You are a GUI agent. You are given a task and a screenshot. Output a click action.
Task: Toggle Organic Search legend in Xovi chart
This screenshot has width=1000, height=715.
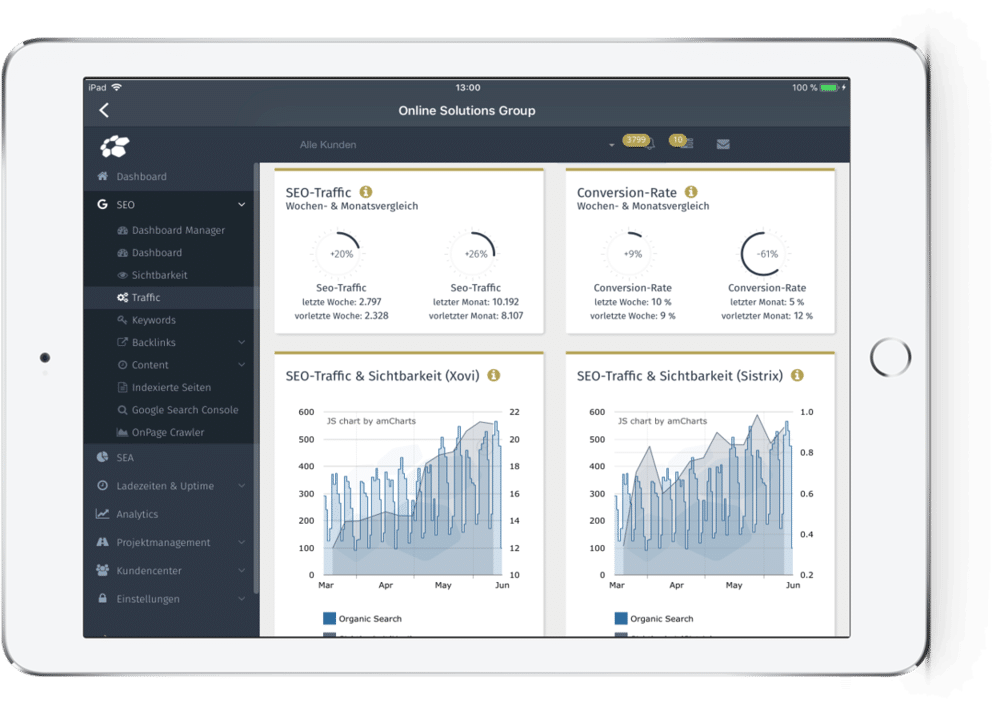click(x=362, y=619)
